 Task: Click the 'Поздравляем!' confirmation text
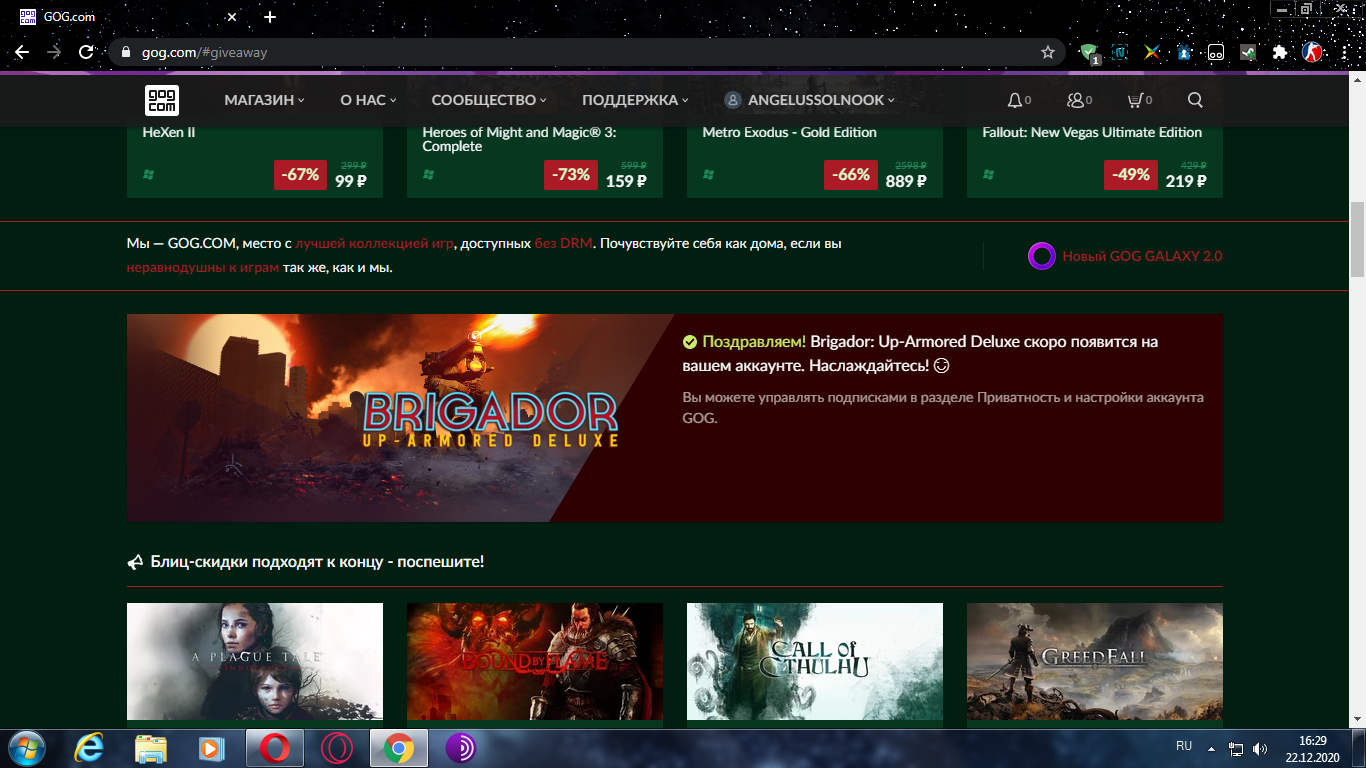[x=754, y=342]
